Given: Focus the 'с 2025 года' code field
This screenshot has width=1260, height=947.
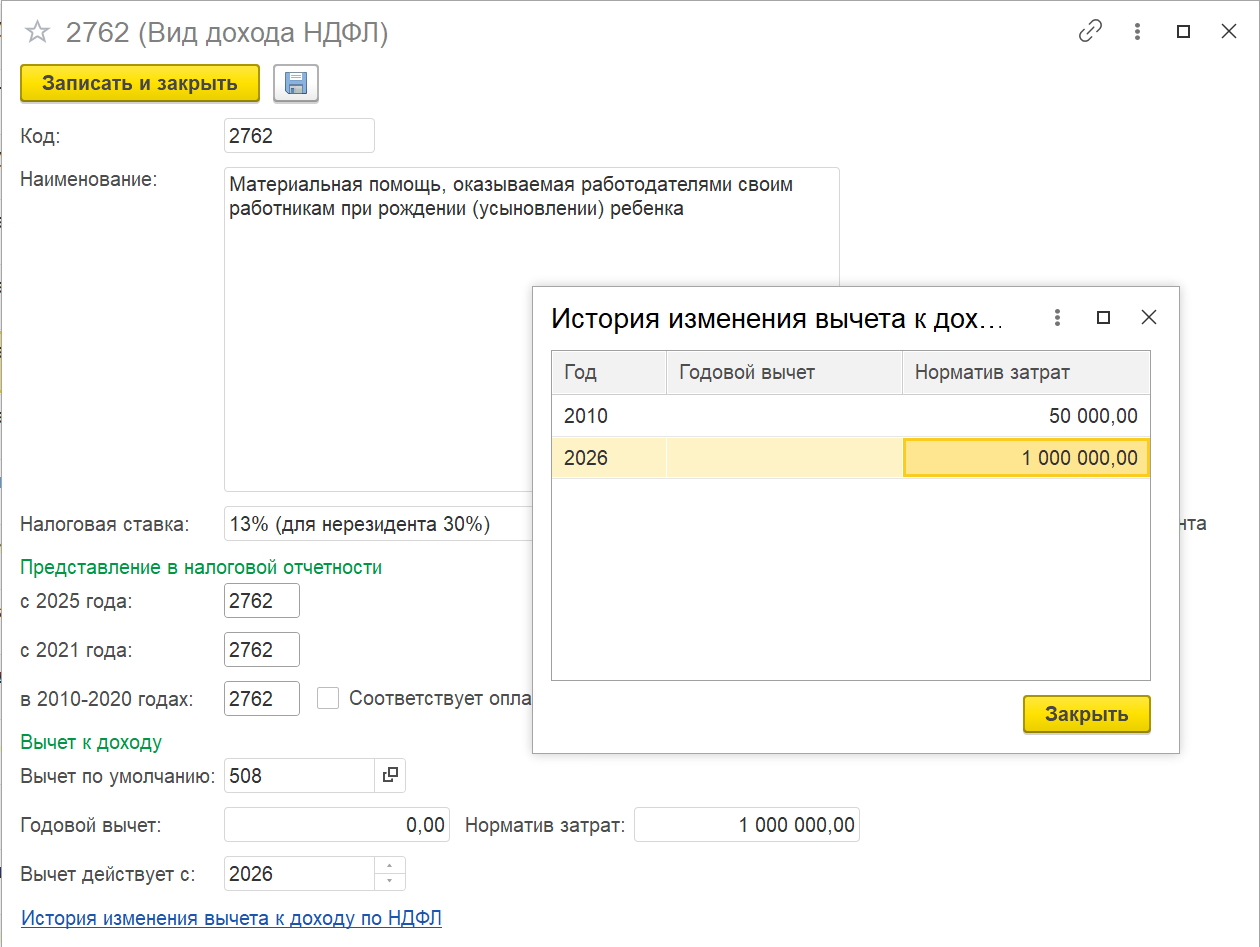Looking at the screenshot, I should (x=262, y=601).
